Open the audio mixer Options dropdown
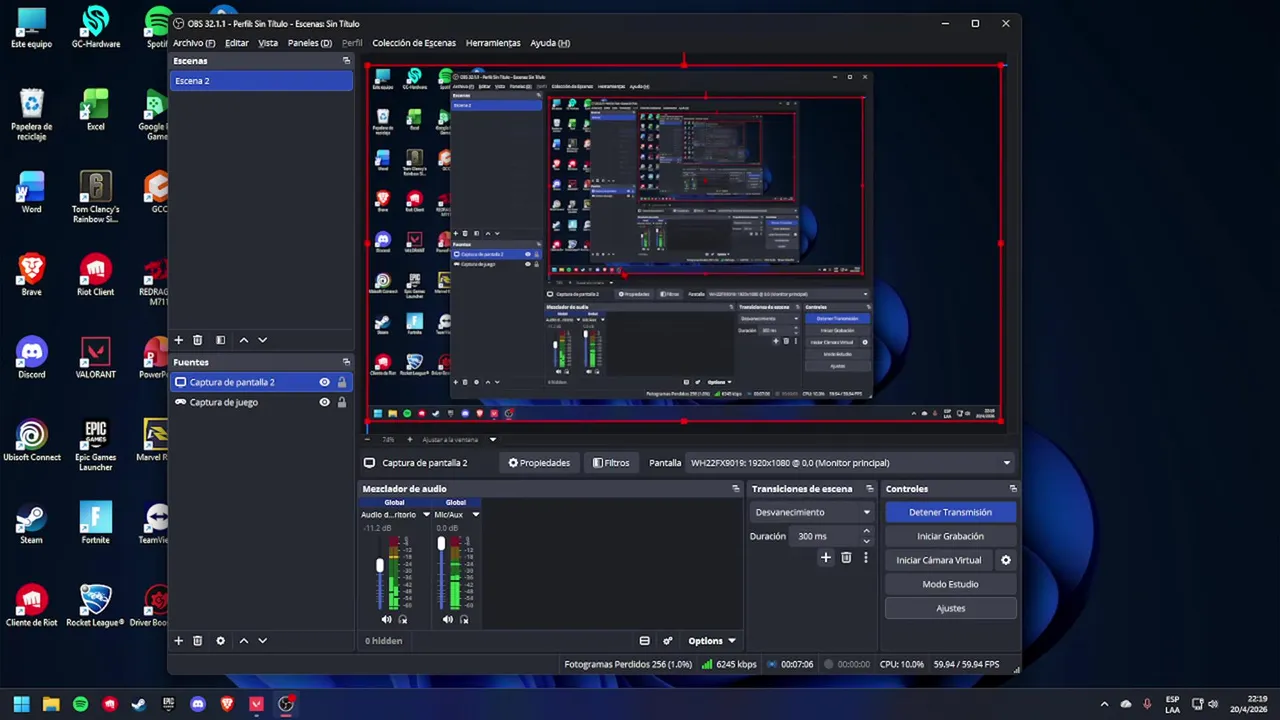Screen dimensions: 1280x720 coord(711,641)
